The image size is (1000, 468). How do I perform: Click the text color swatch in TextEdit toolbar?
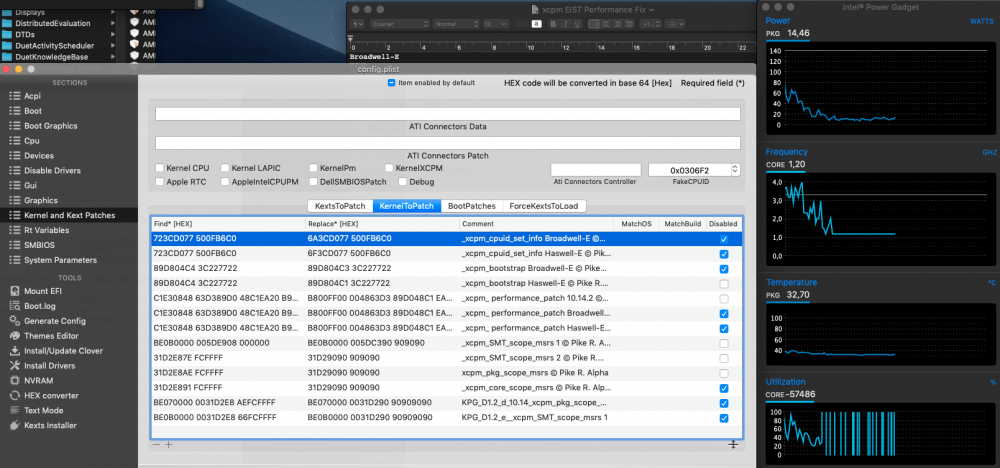click(x=521, y=24)
